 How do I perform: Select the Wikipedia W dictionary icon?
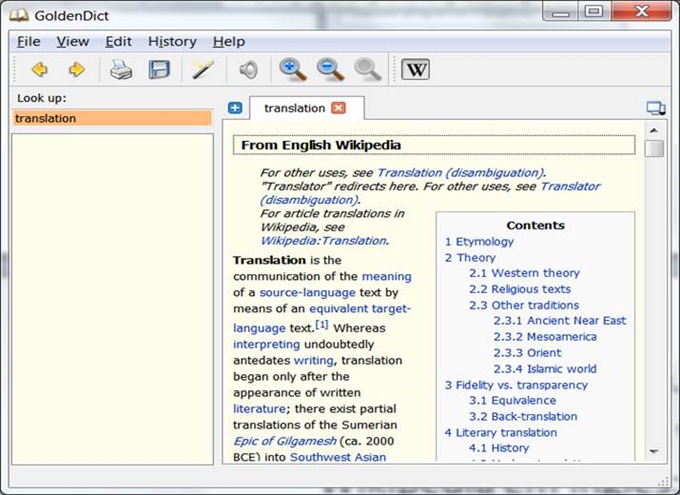pyautogui.click(x=415, y=69)
